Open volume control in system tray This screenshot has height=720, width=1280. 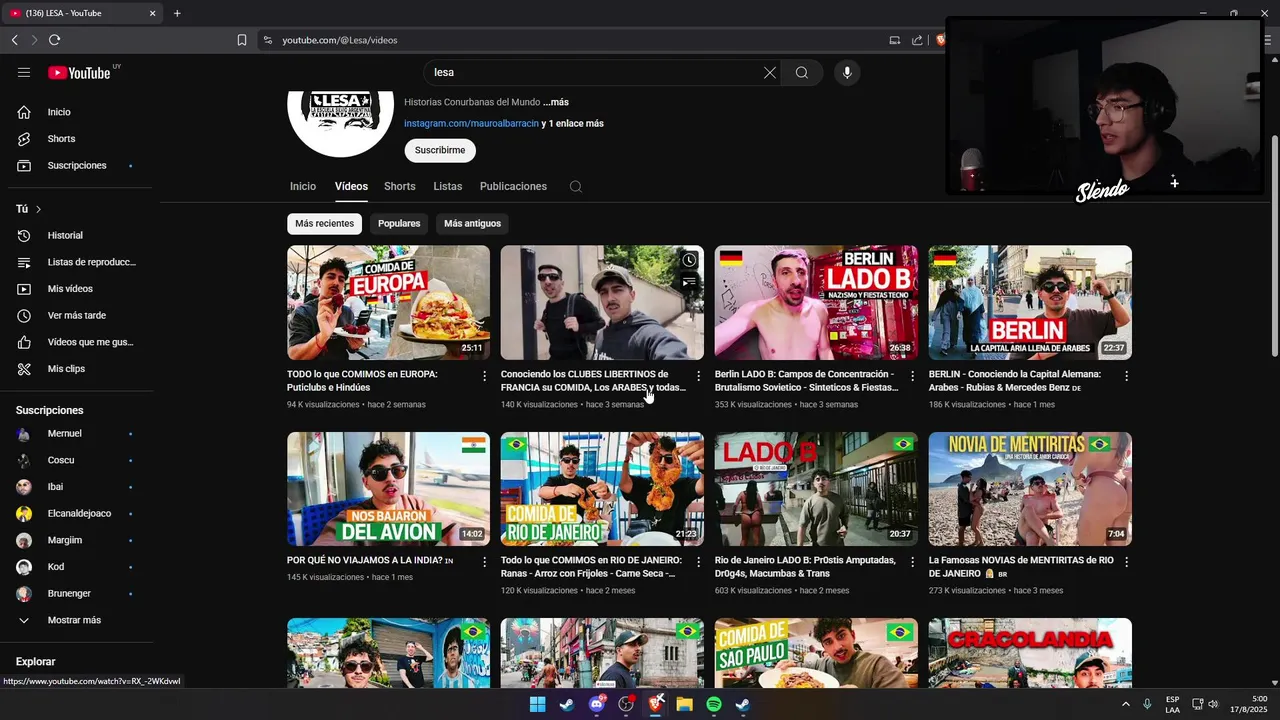[1213, 704]
